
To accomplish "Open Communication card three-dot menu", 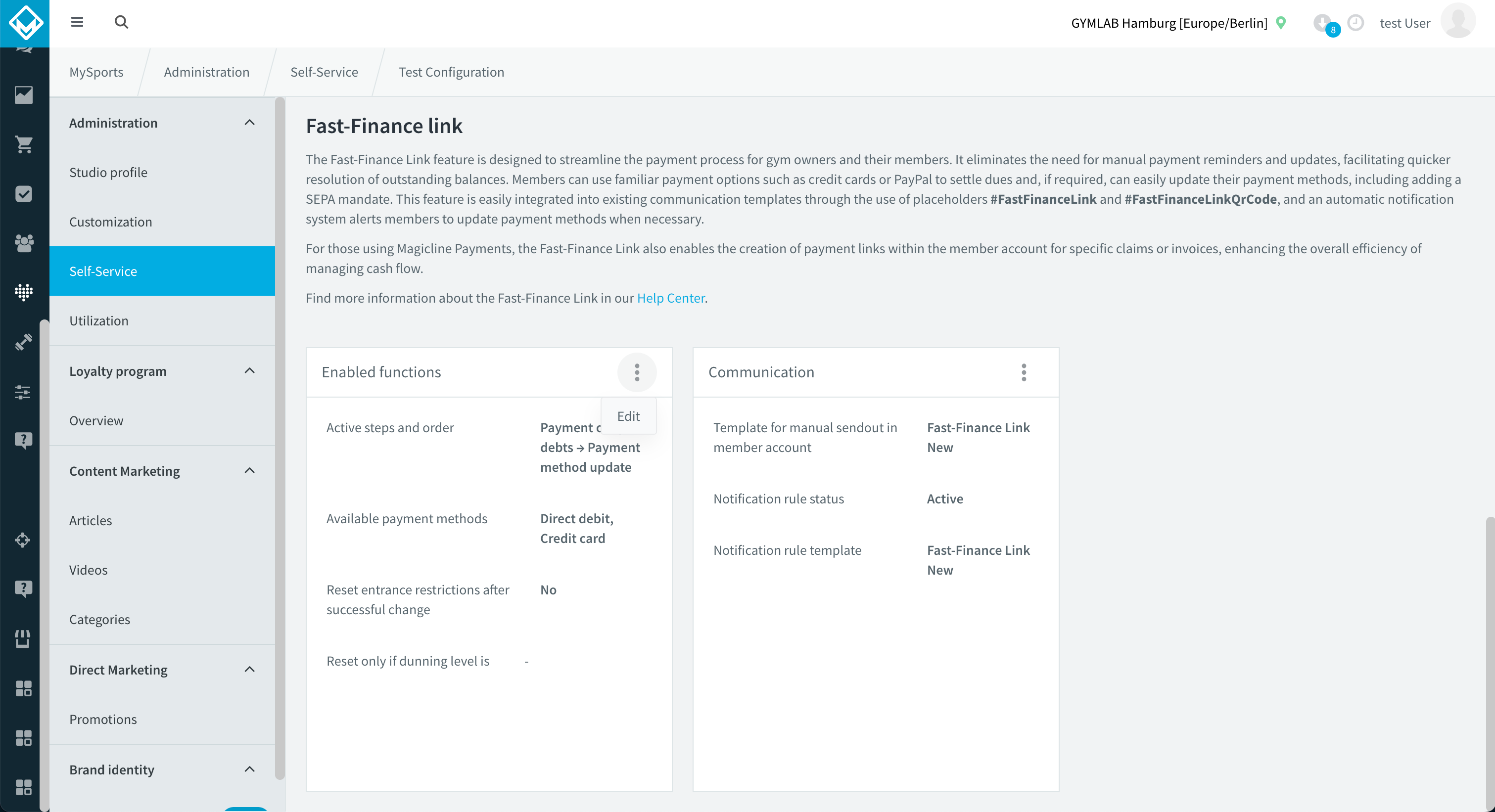I will (1024, 372).
